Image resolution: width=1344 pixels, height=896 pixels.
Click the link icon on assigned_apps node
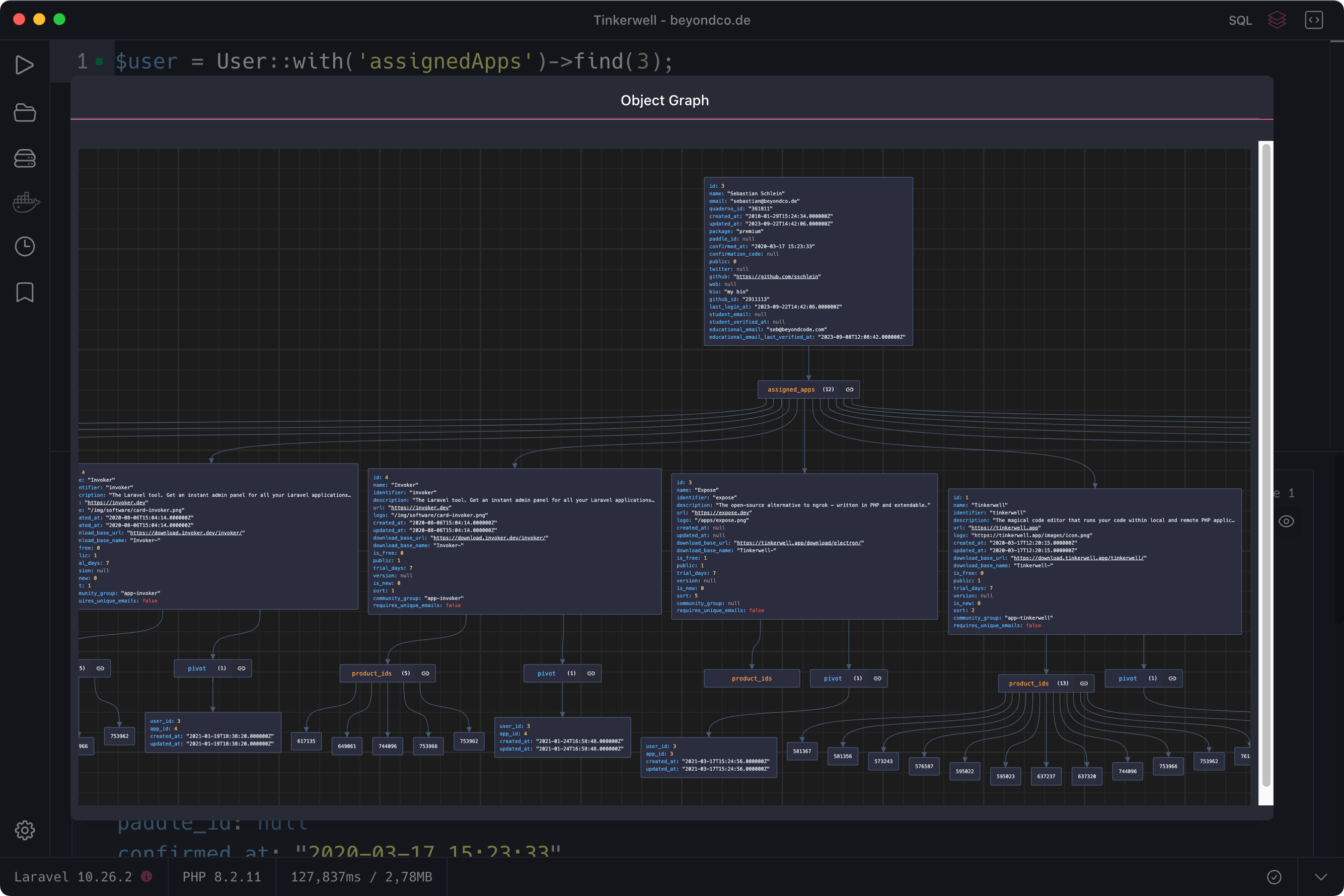(x=850, y=390)
